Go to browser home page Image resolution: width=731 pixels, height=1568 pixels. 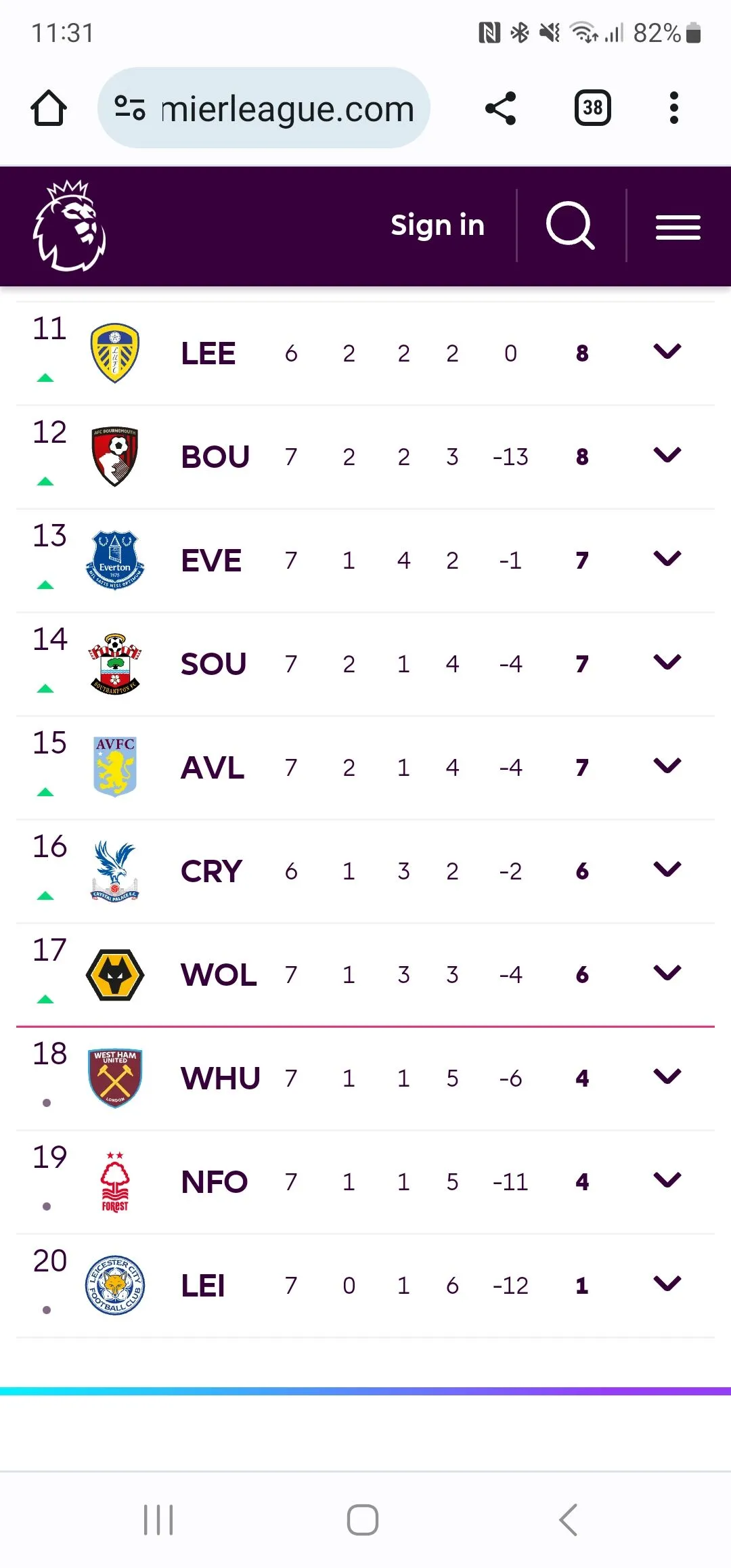(49, 108)
